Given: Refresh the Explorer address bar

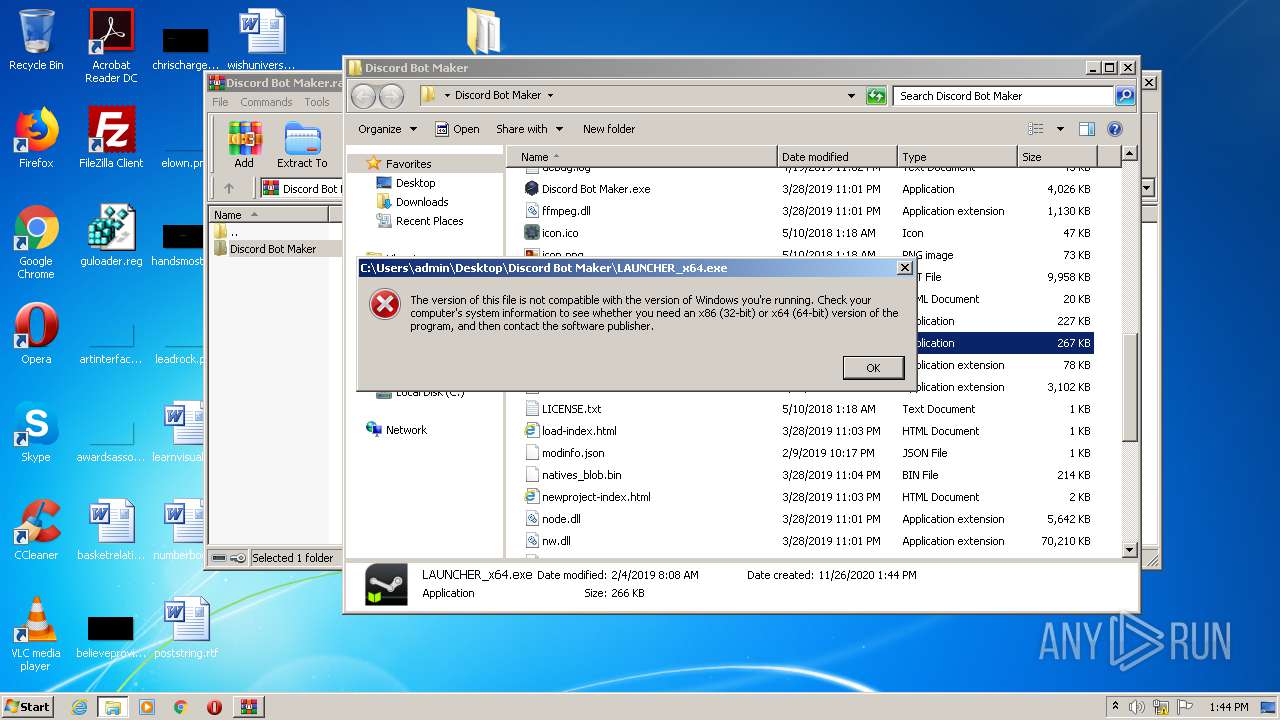Looking at the screenshot, I should tap(876, 96).
